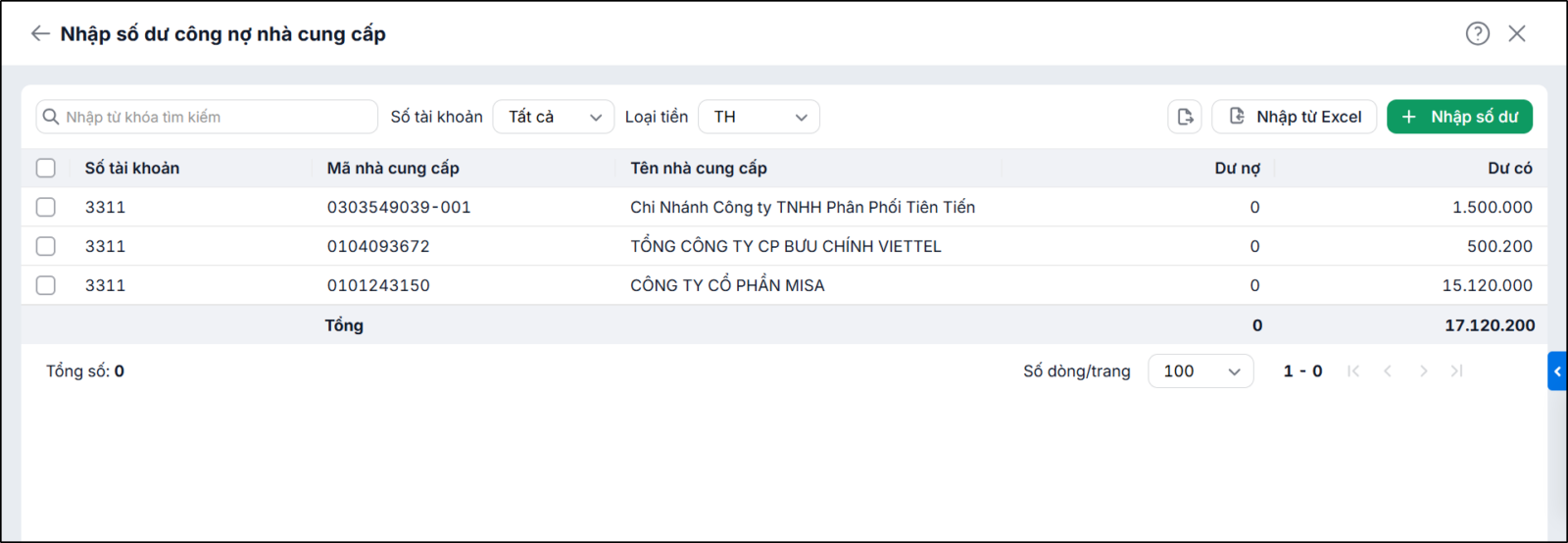Go back using the left arrow icon
The width and height of the screenshot is (1568, 543).
[x=40, y=33]
